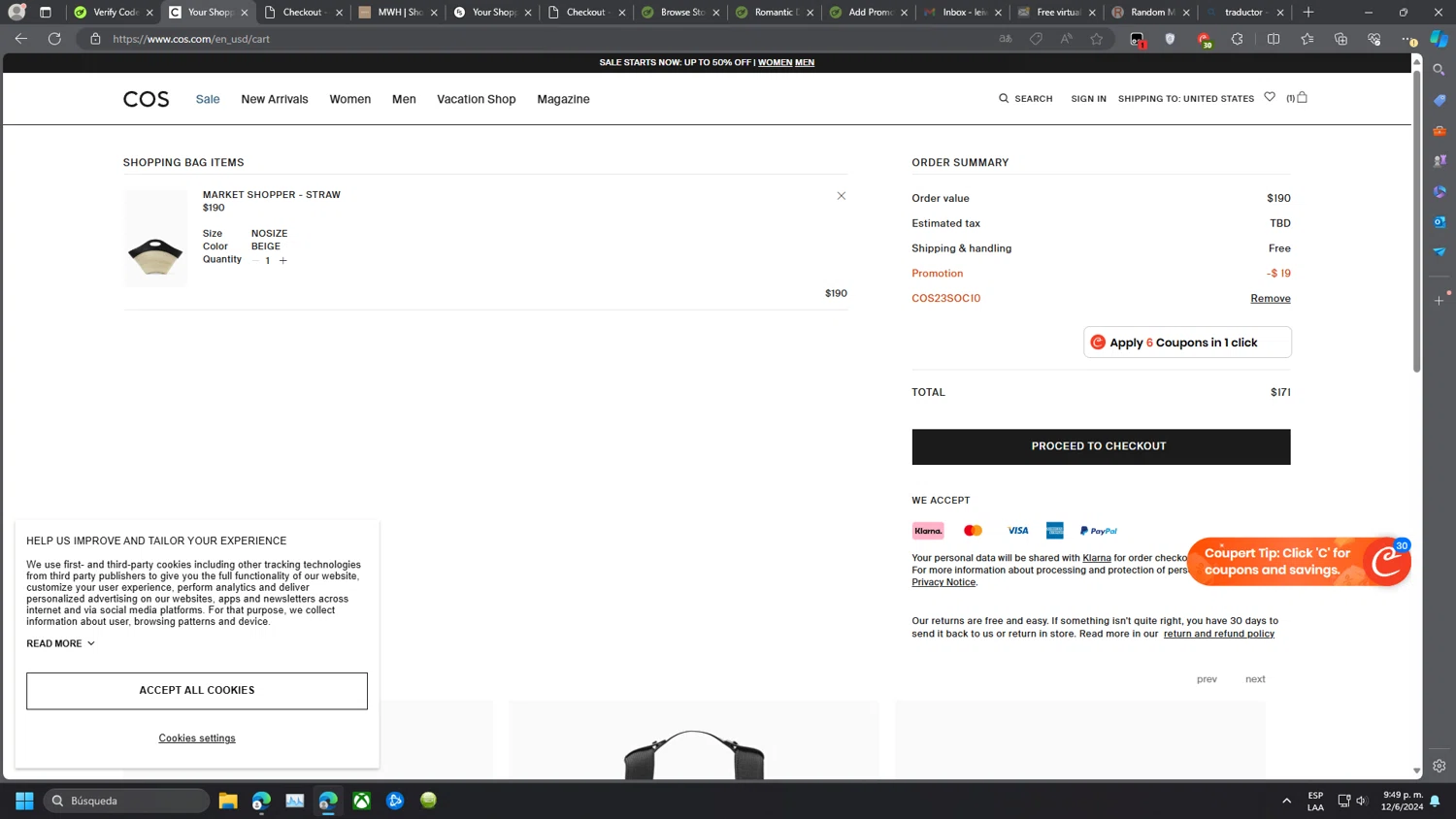Open the New Arrivals menu

coord(275,99)
